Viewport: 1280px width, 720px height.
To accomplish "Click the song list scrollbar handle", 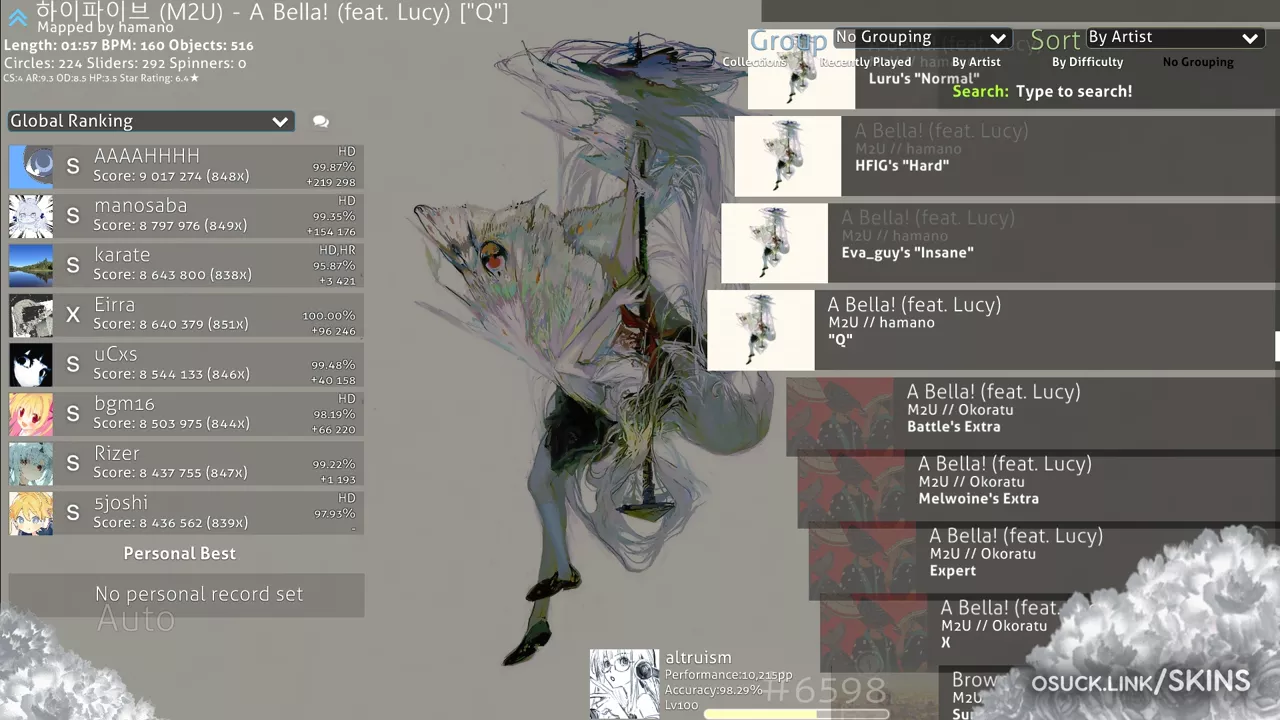I will [x=1277, y=347].
